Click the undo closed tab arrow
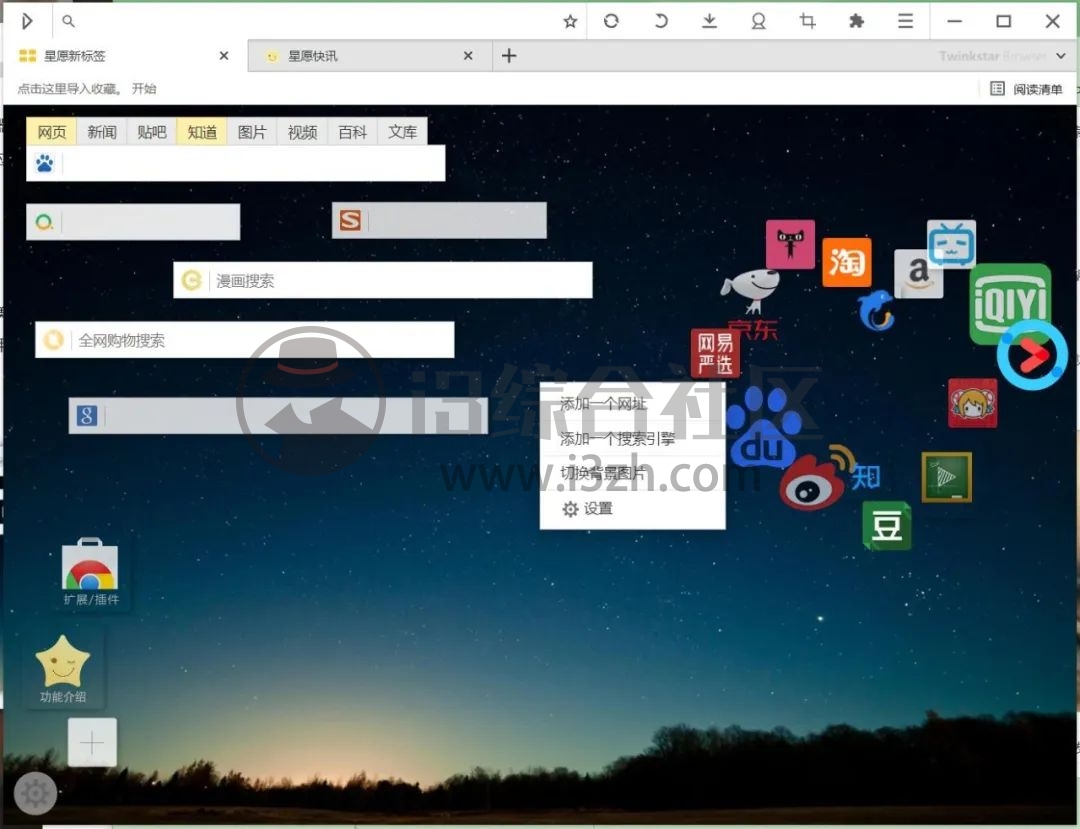 coord(661,21)
